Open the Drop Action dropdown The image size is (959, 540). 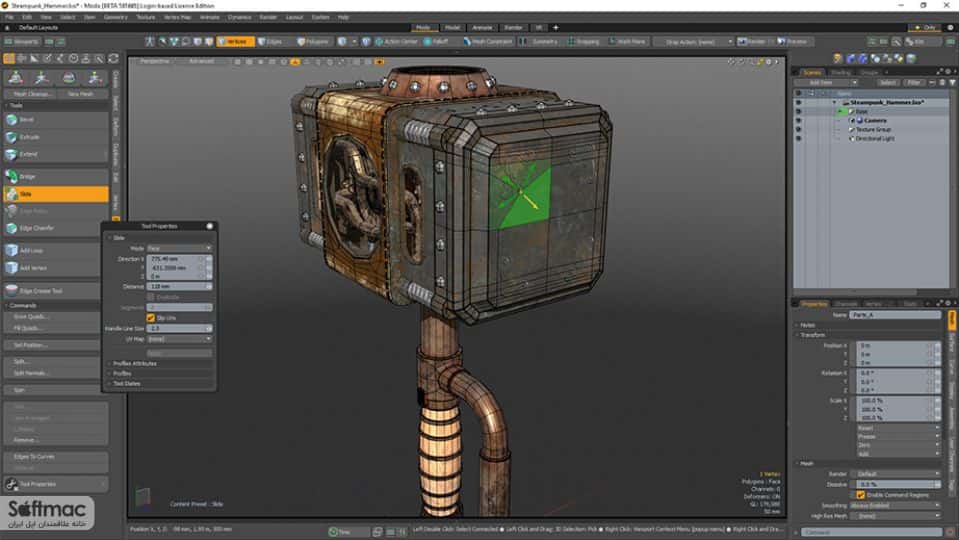(693, 42)
